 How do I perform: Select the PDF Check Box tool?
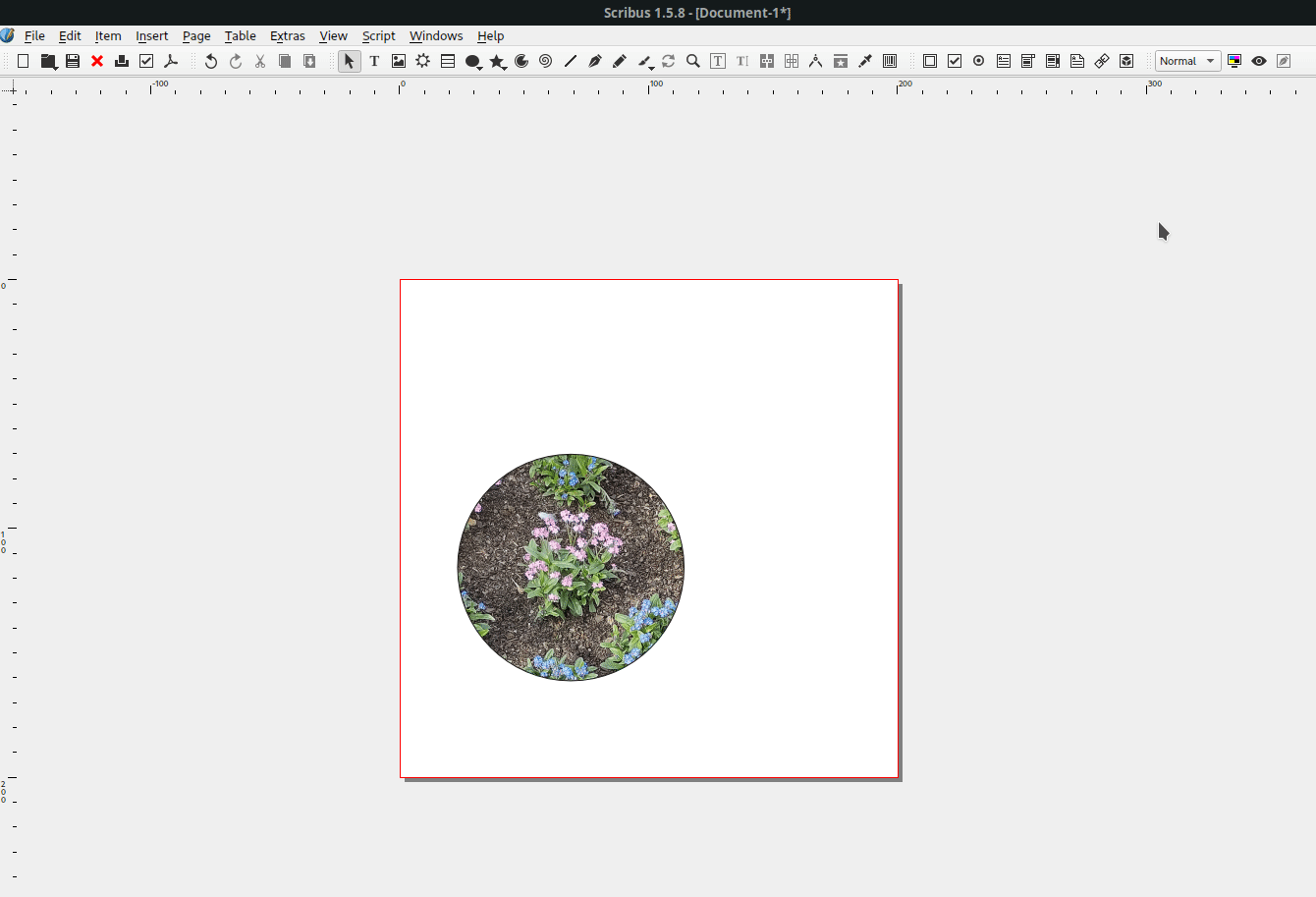pos(954,60)
